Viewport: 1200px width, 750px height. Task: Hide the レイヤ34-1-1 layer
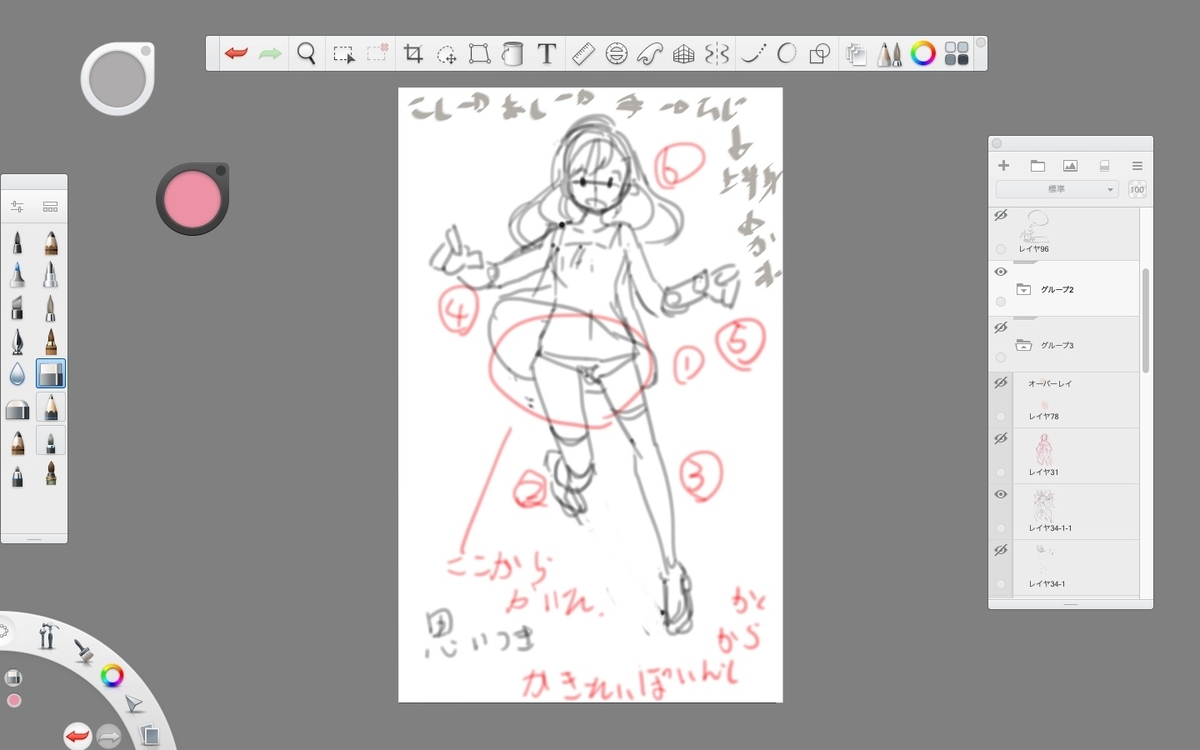1000,495
